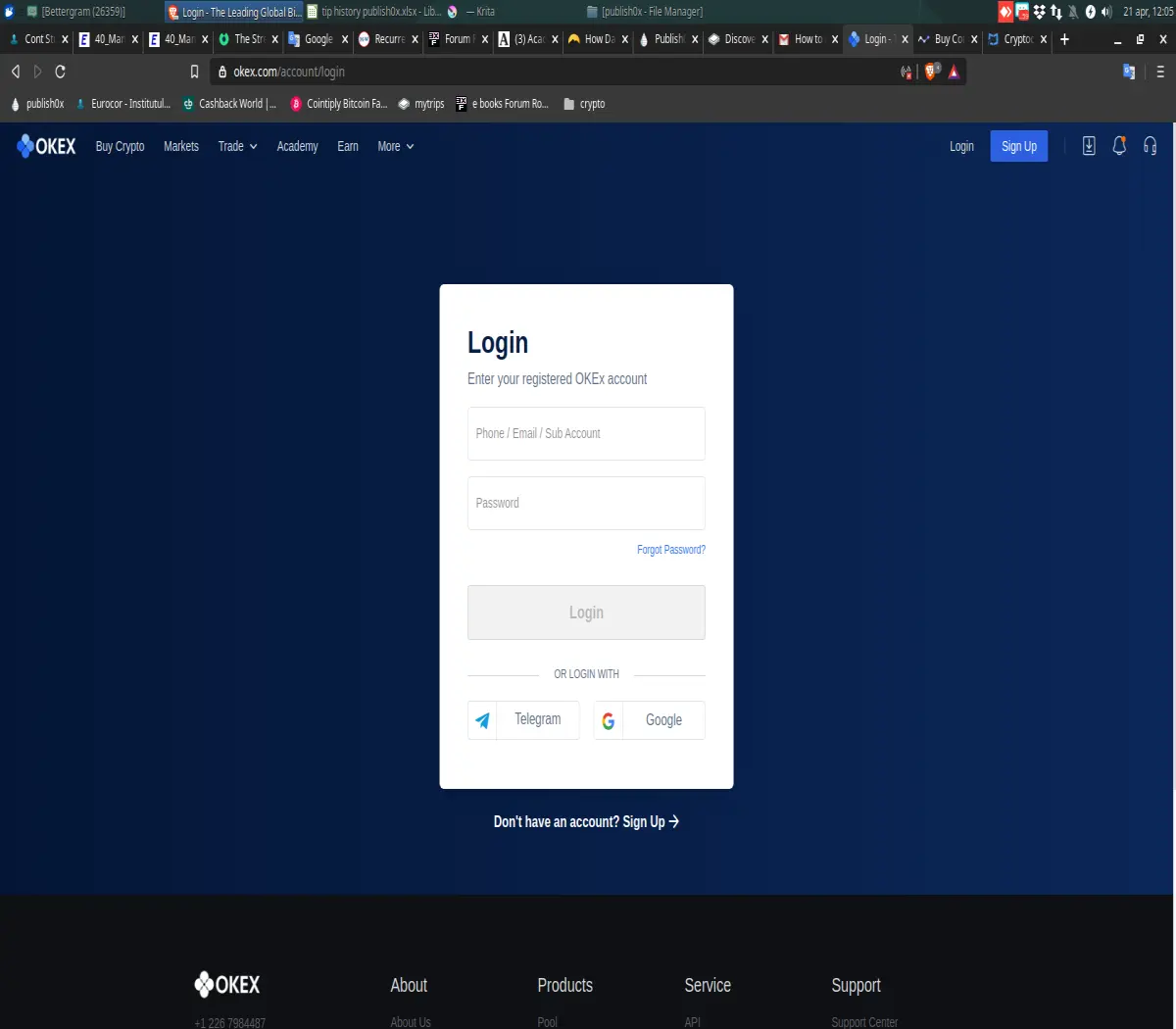
Task: Click the network arrows tray icon
Action: point(1055,12)
